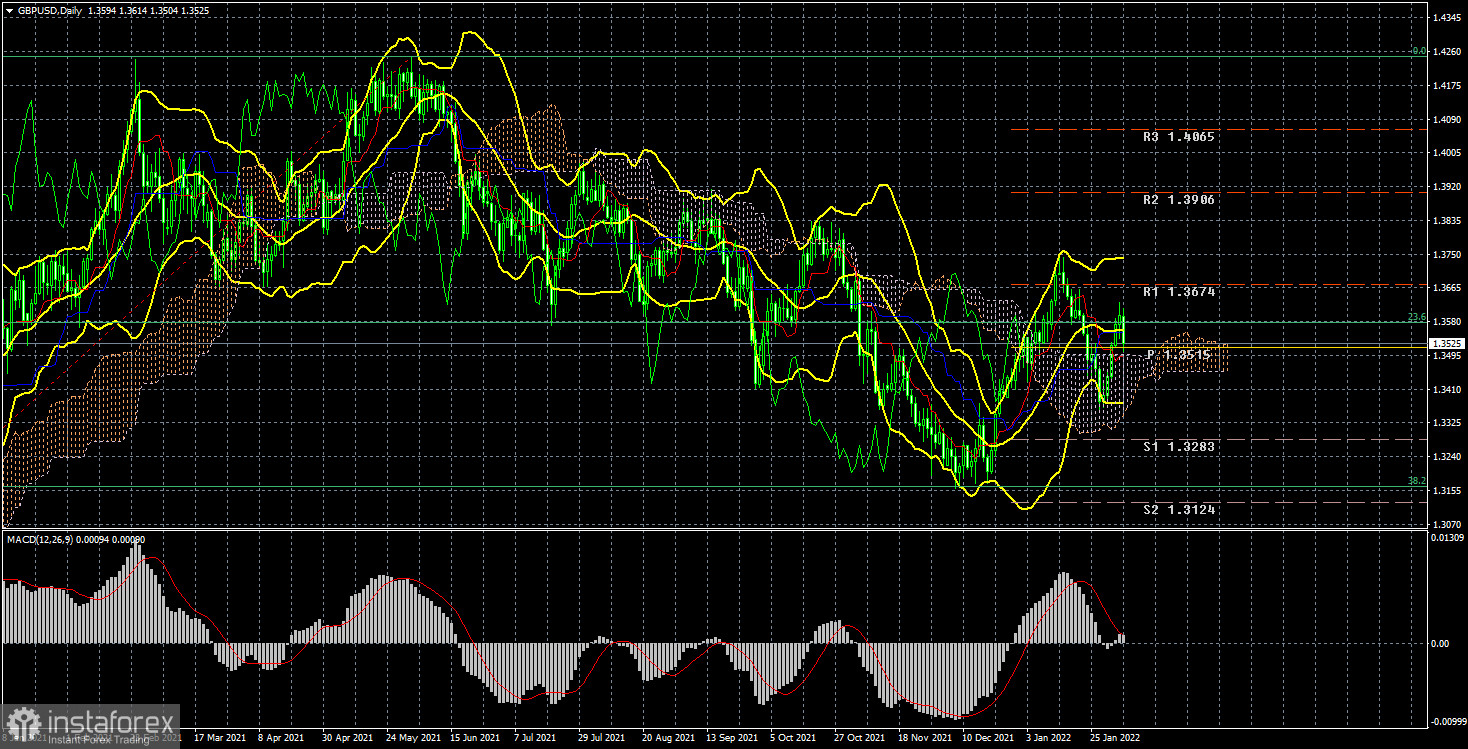The image size is (1468, 749).
Task: Click the 20 Aug 2021 date label
Action: coord(668,737)
